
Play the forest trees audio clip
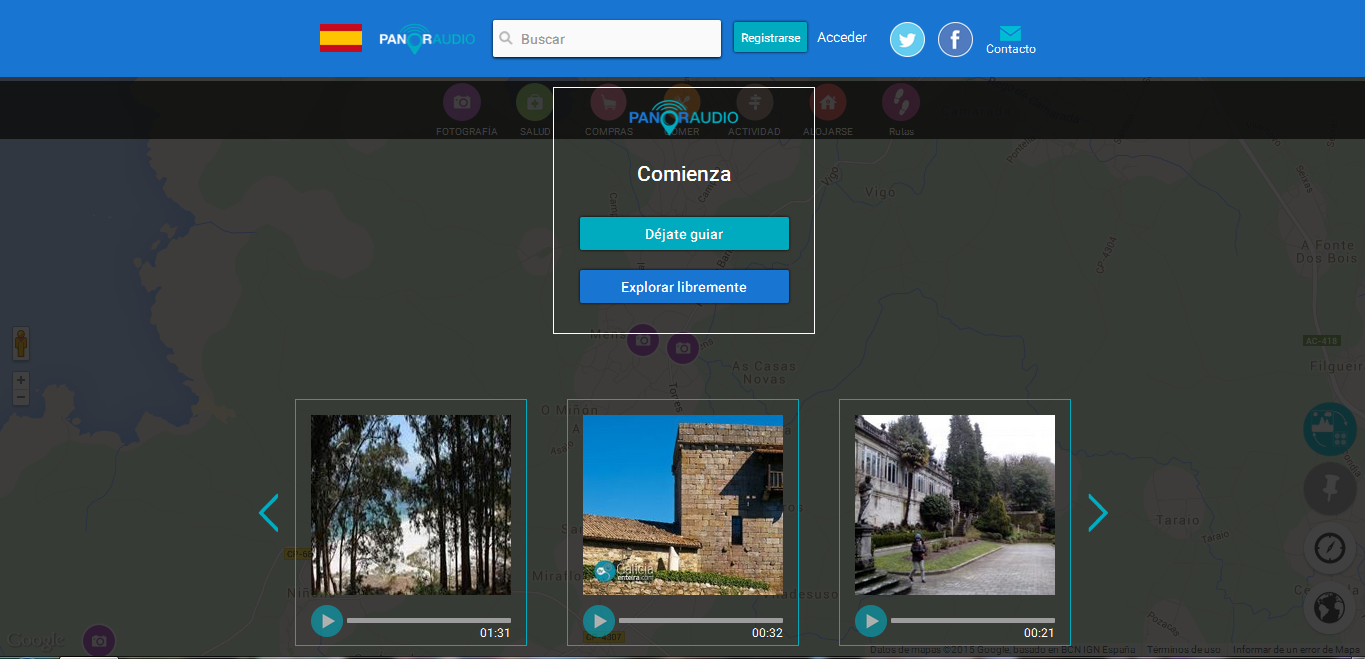tap(327, 621)
